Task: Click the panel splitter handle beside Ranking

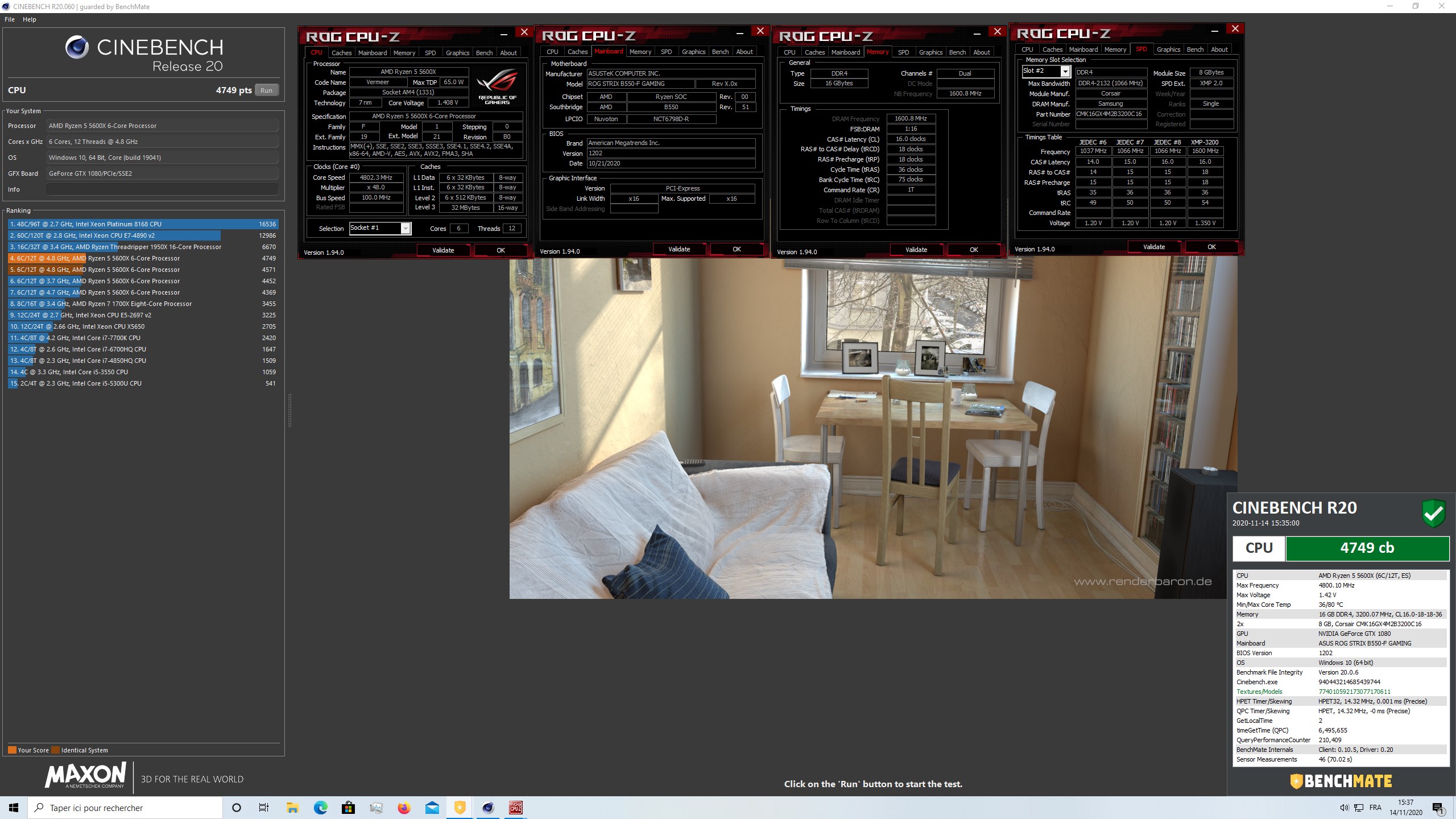Action: click(289, 410)
